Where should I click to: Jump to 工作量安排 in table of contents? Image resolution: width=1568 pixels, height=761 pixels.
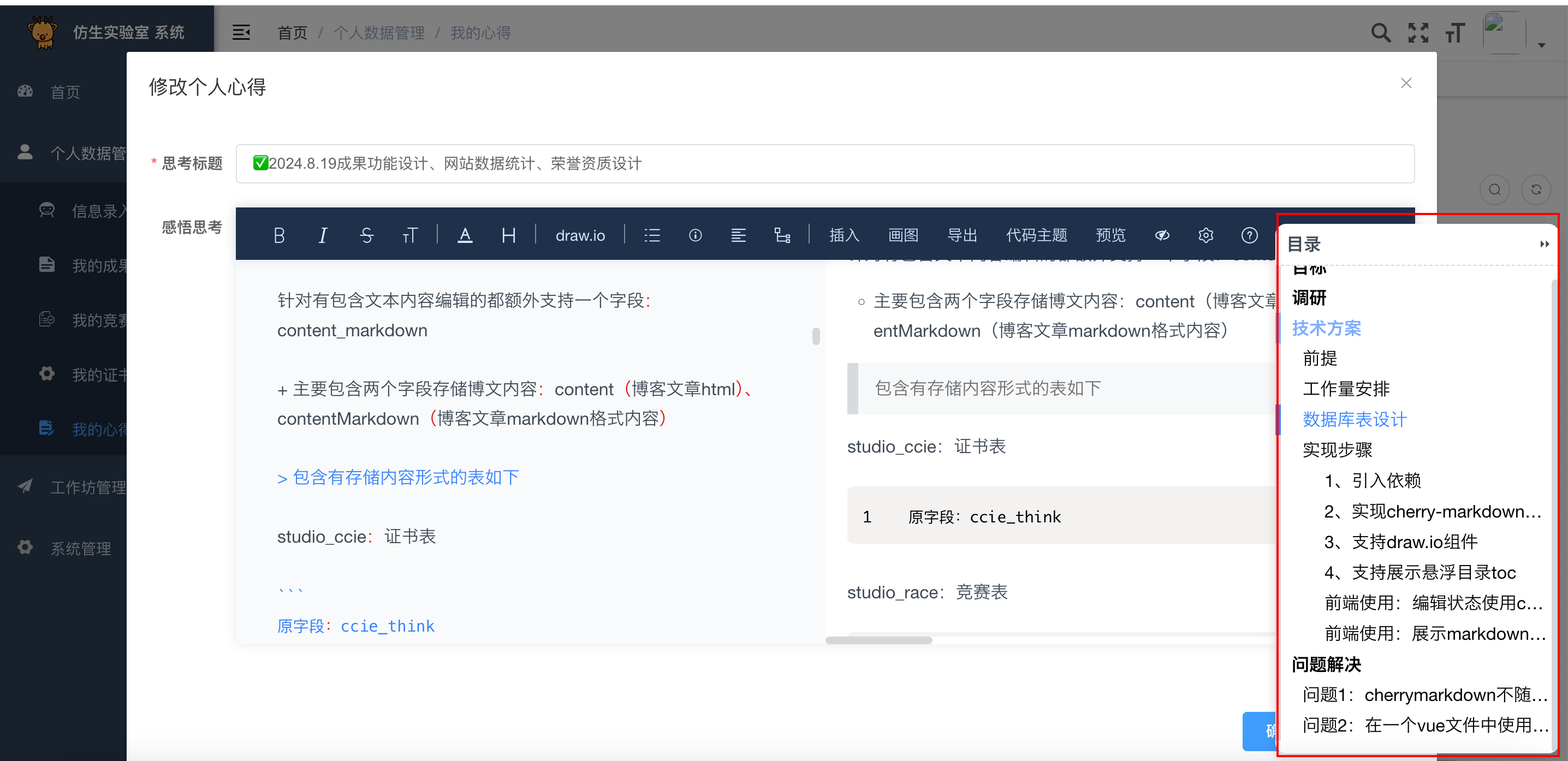click(1346, 389)
